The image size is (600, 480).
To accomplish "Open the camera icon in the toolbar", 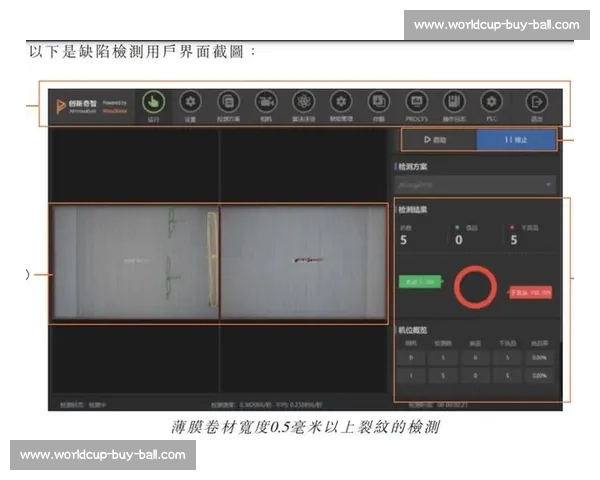I will pos(266,102).
